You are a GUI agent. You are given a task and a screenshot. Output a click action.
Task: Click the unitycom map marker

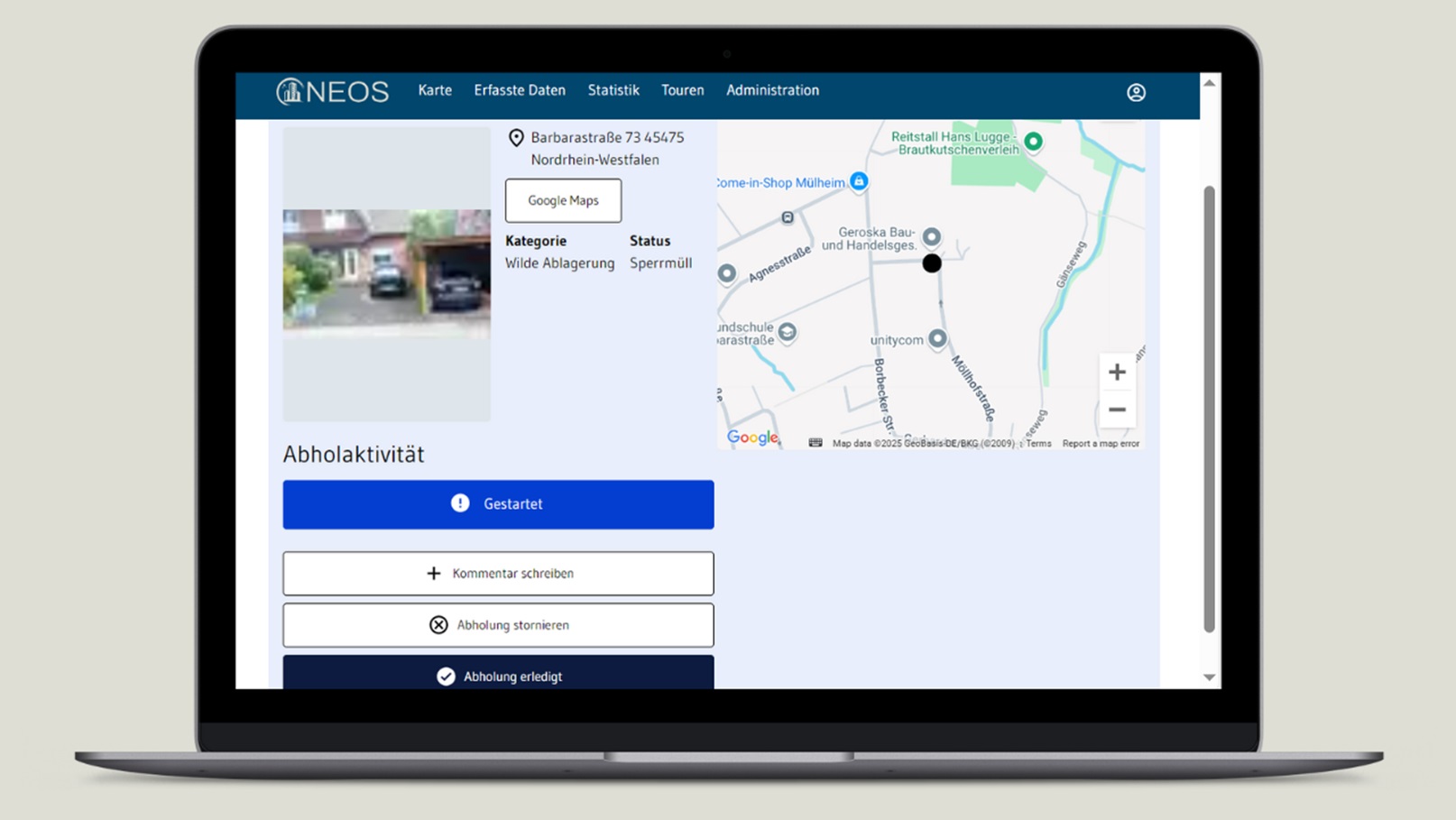[x=937, y=338]
